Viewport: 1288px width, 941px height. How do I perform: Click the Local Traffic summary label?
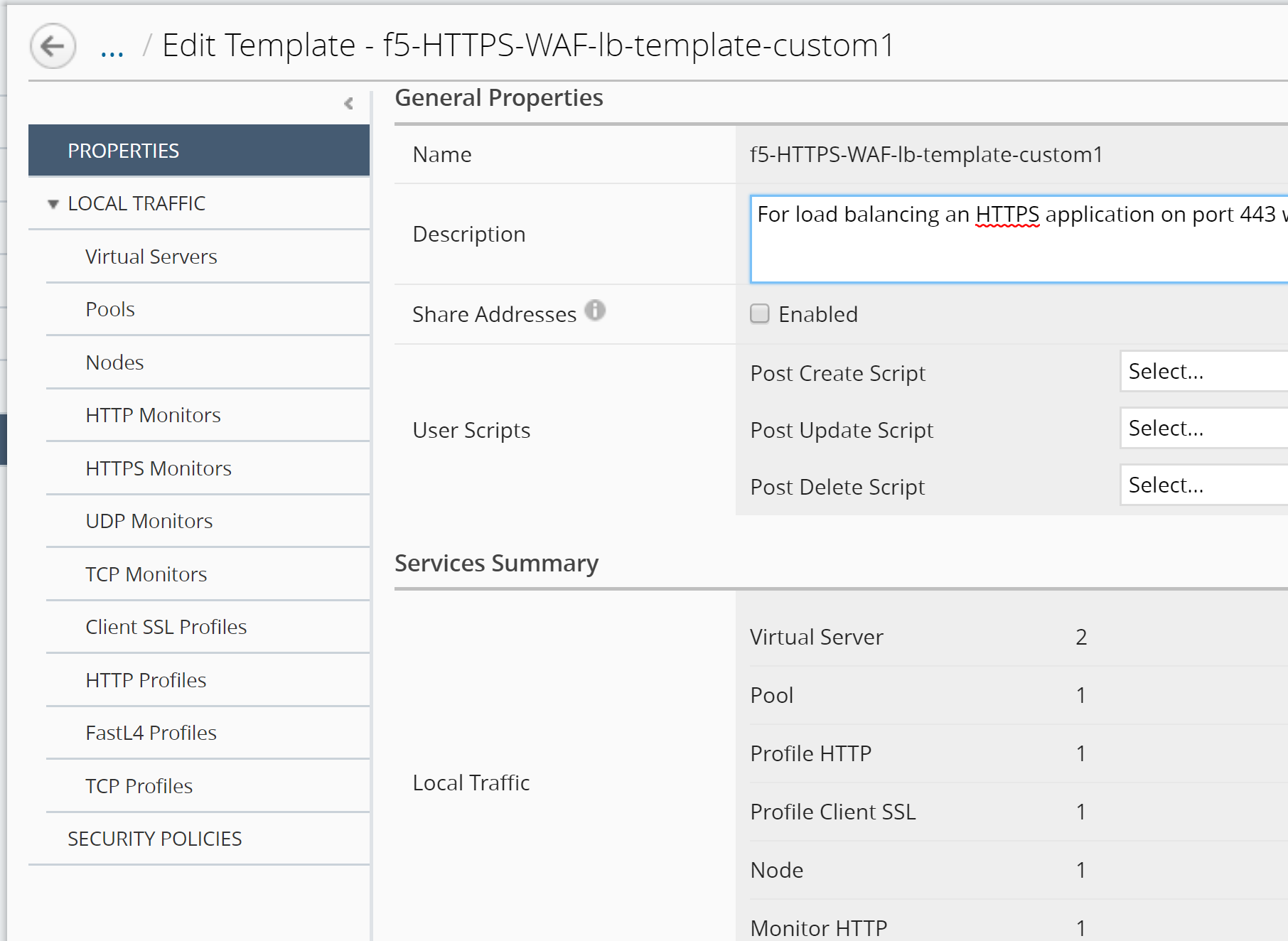point(471,783)
